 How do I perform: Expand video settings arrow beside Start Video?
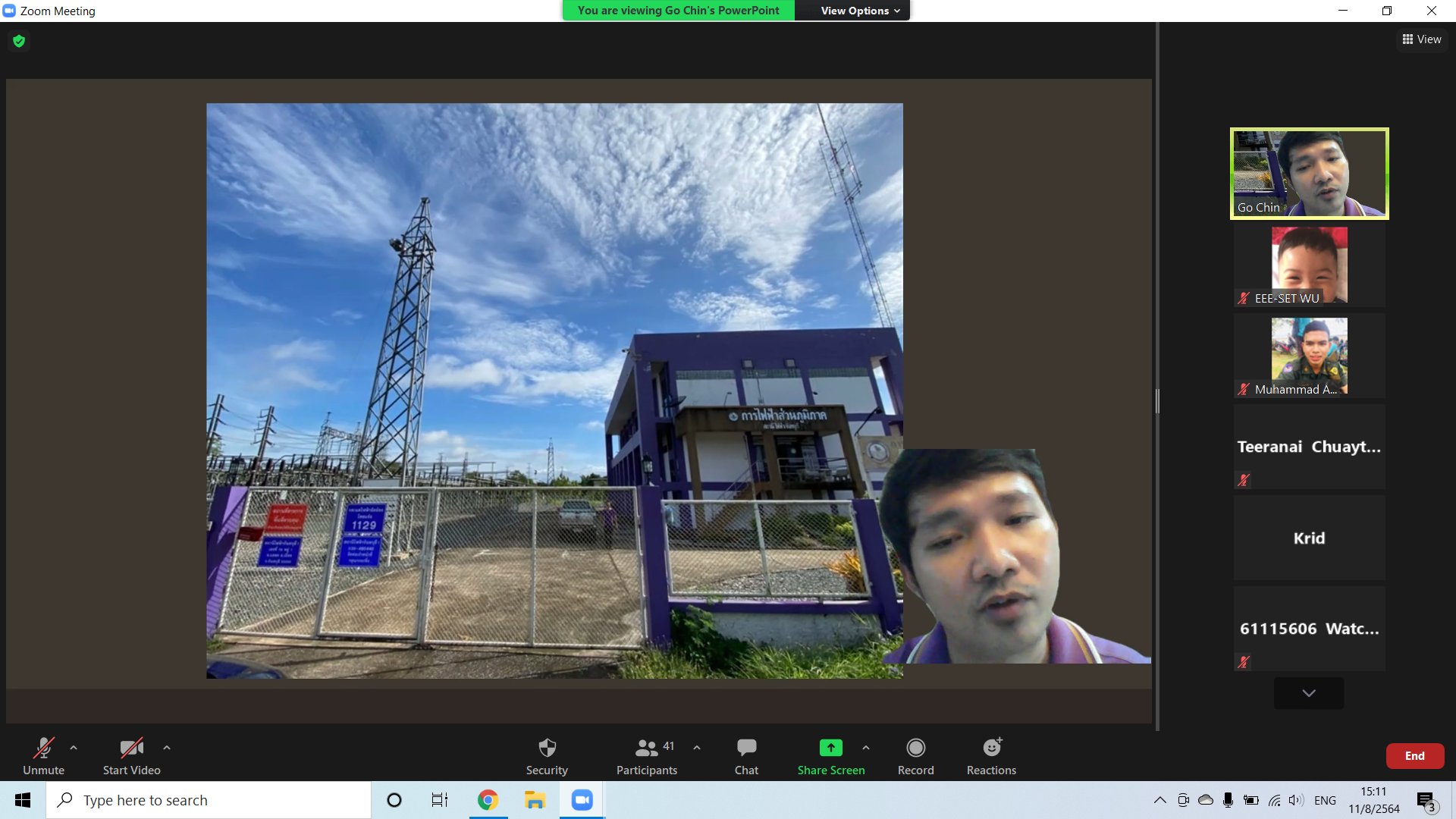click(167, 748)
